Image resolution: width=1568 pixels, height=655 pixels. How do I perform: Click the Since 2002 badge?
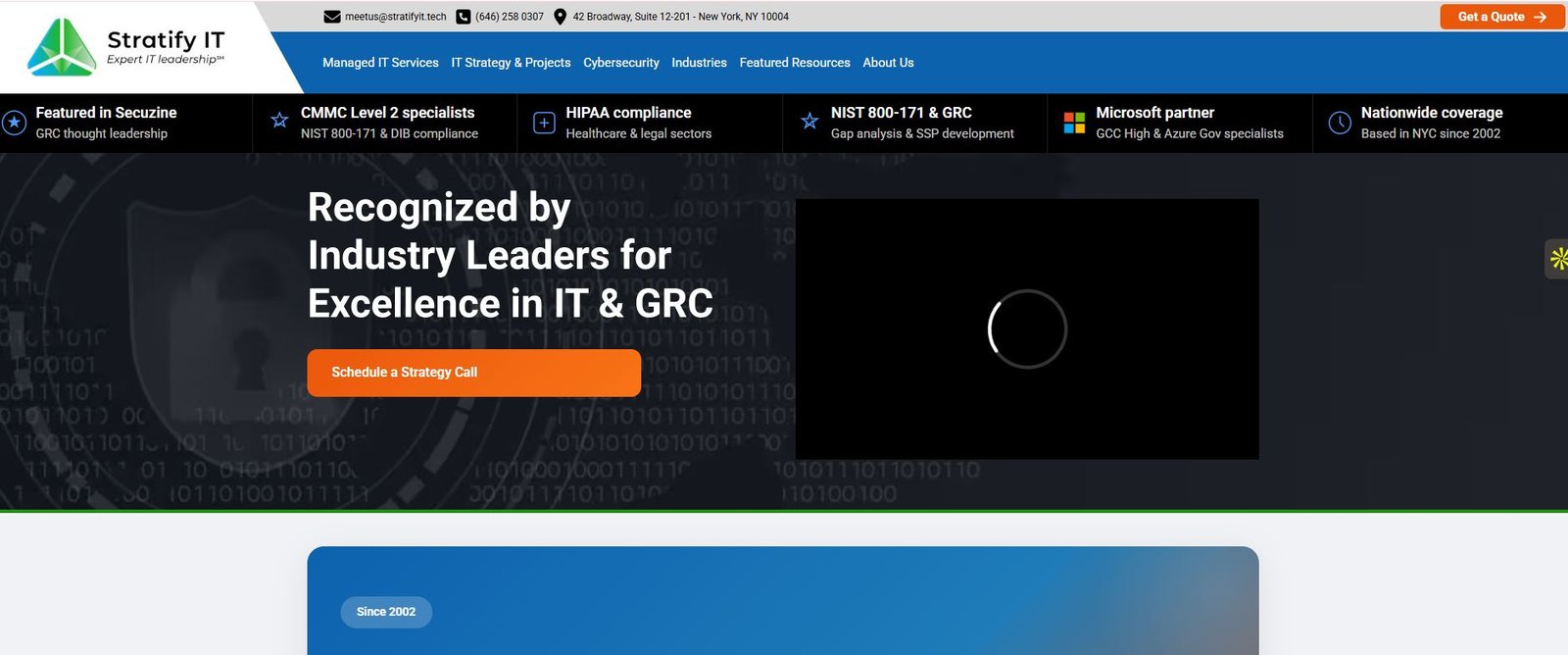[386, 612]
